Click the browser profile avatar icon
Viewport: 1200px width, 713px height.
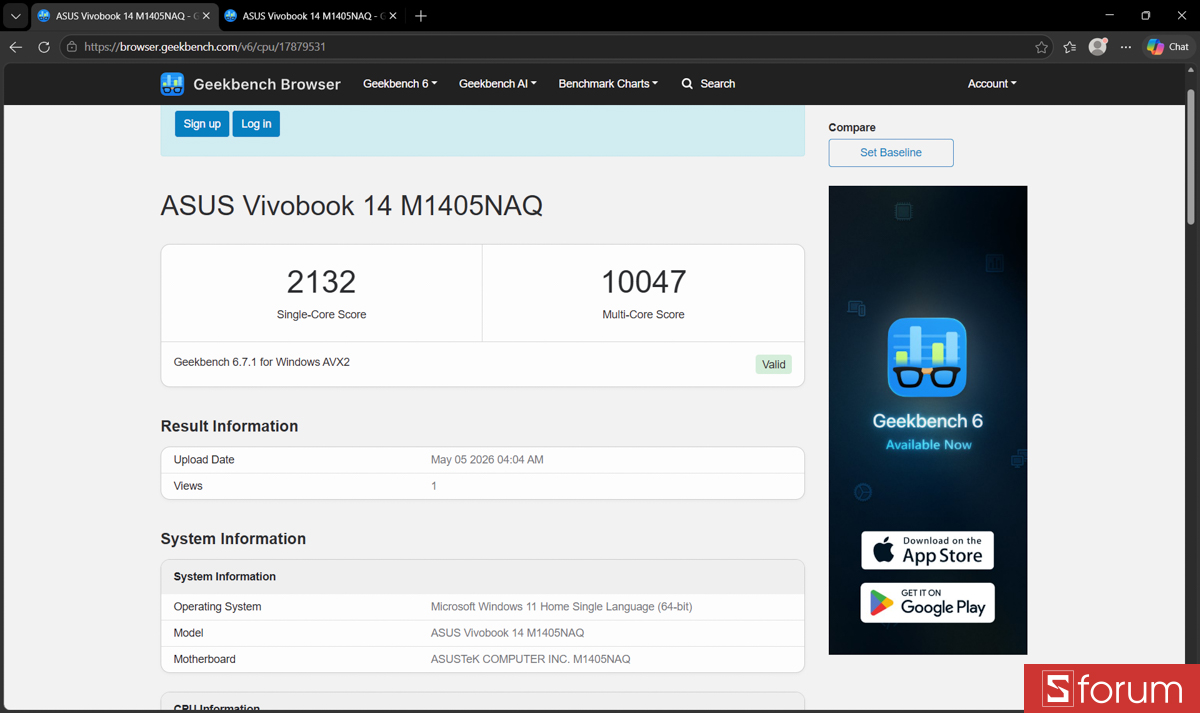(1098, 47)
